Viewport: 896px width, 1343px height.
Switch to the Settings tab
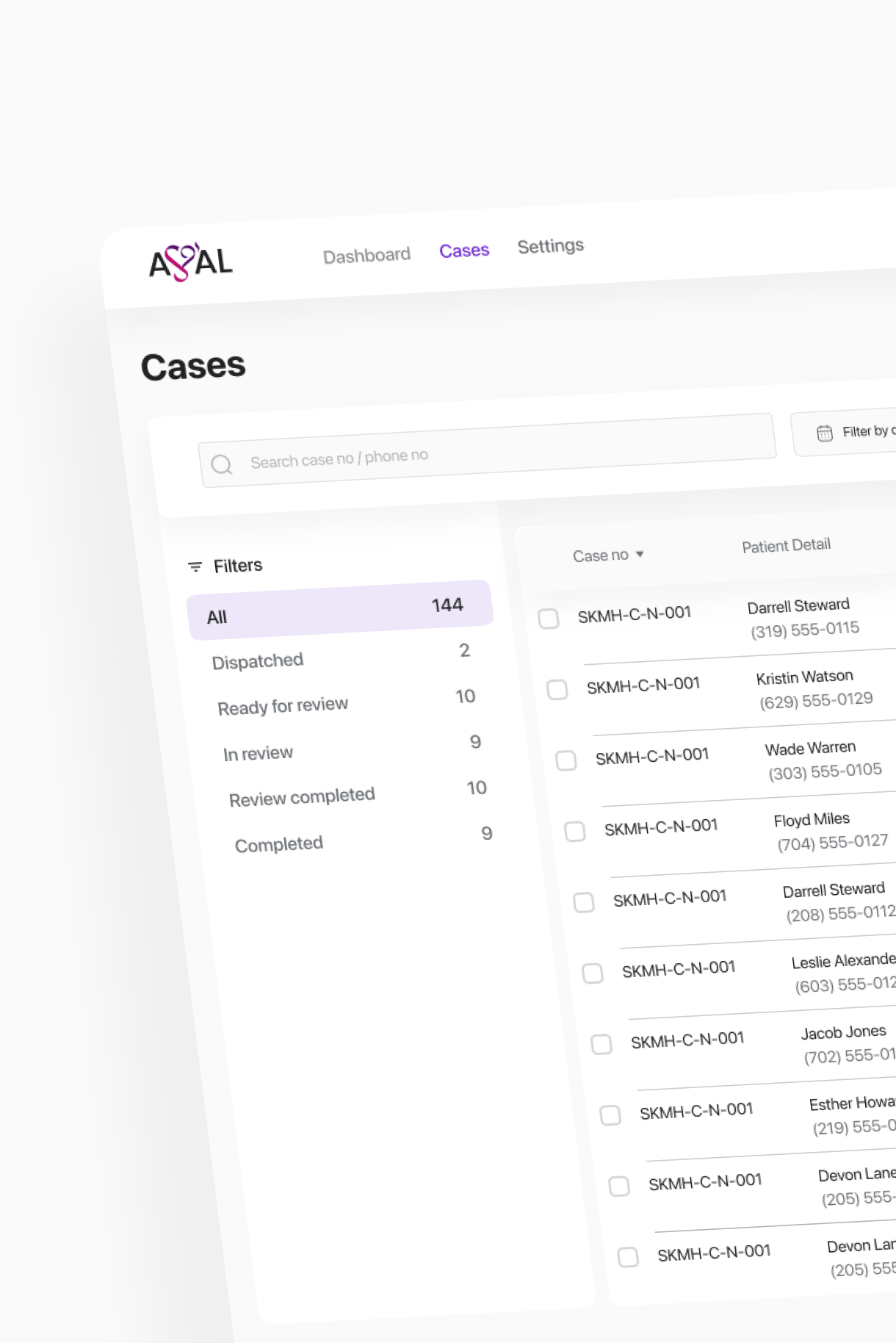(x=550, y=246)
